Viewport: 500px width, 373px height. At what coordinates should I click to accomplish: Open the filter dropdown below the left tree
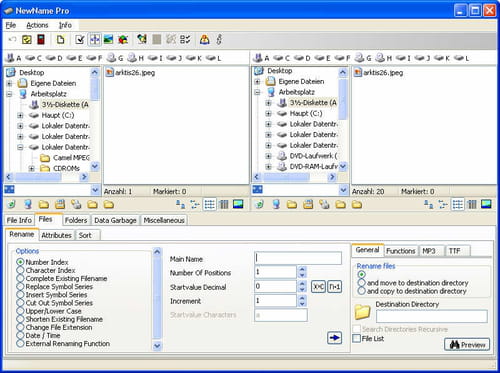[95, 190]
